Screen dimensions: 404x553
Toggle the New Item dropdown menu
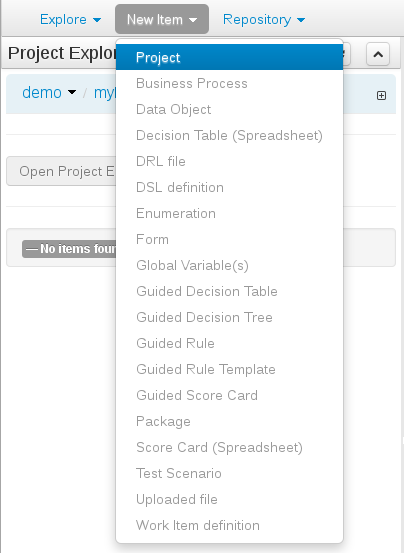click(162, 19)
